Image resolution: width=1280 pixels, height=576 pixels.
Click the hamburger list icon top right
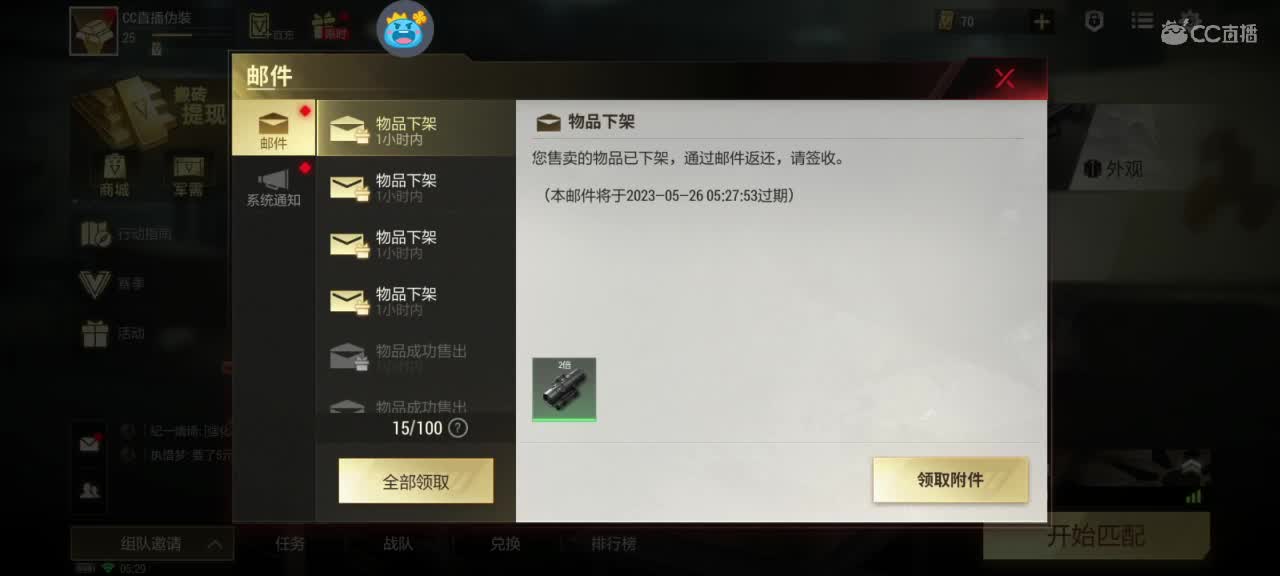1142,20
